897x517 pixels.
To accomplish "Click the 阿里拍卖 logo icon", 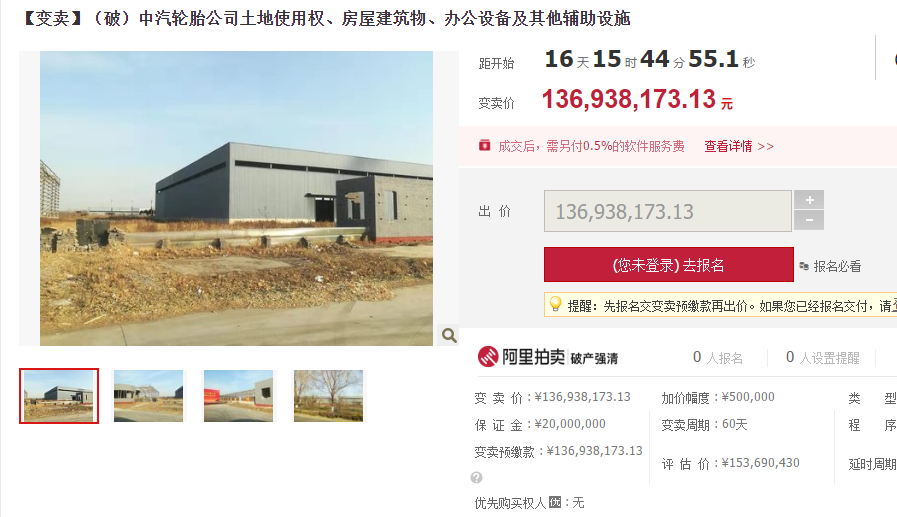I will [488, 357].
